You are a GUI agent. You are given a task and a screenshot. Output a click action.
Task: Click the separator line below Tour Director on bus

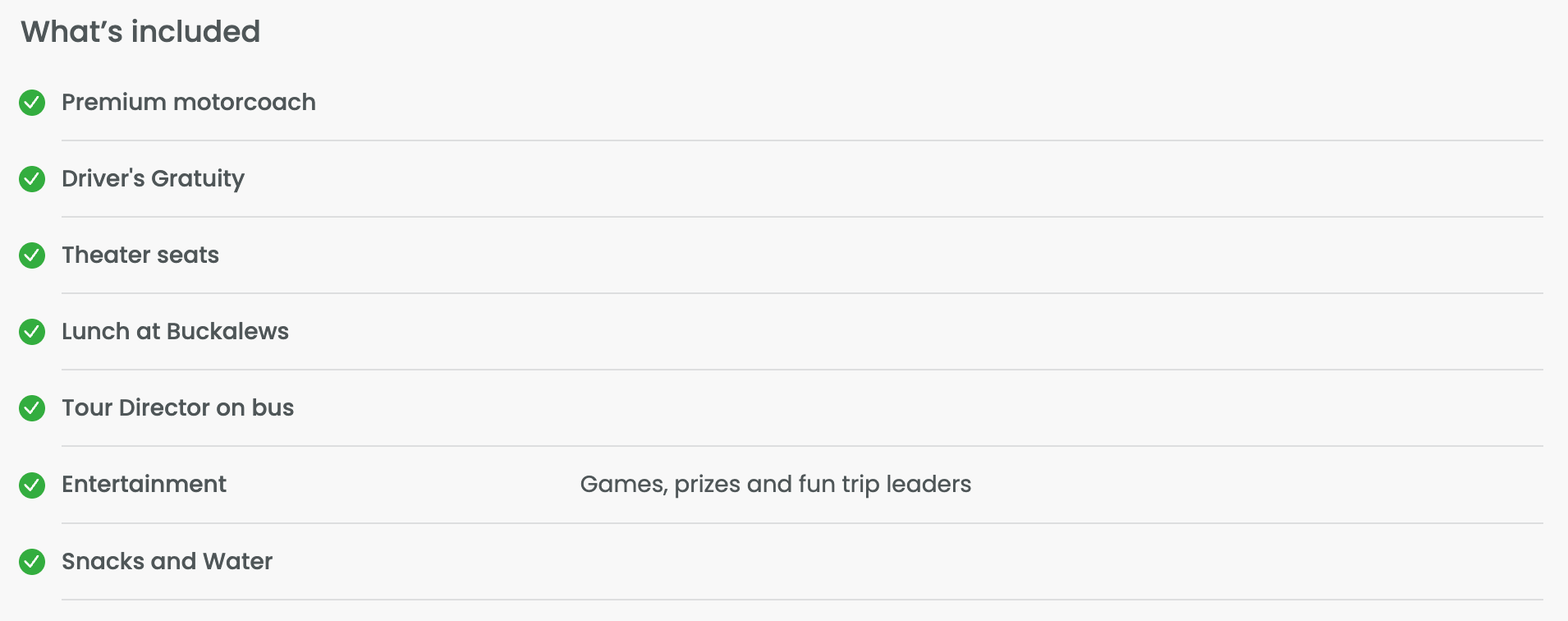click(802, 446)
